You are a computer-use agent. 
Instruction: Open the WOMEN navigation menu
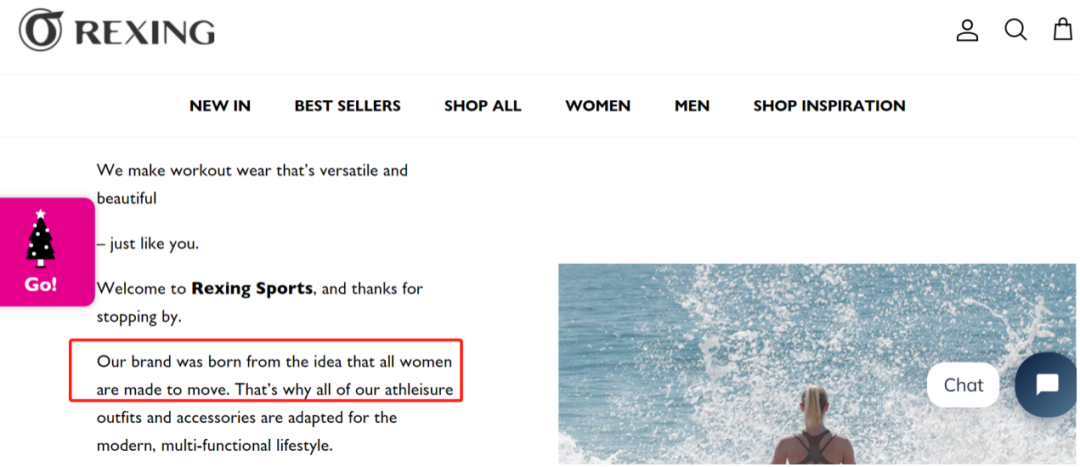tap(597, 106)
